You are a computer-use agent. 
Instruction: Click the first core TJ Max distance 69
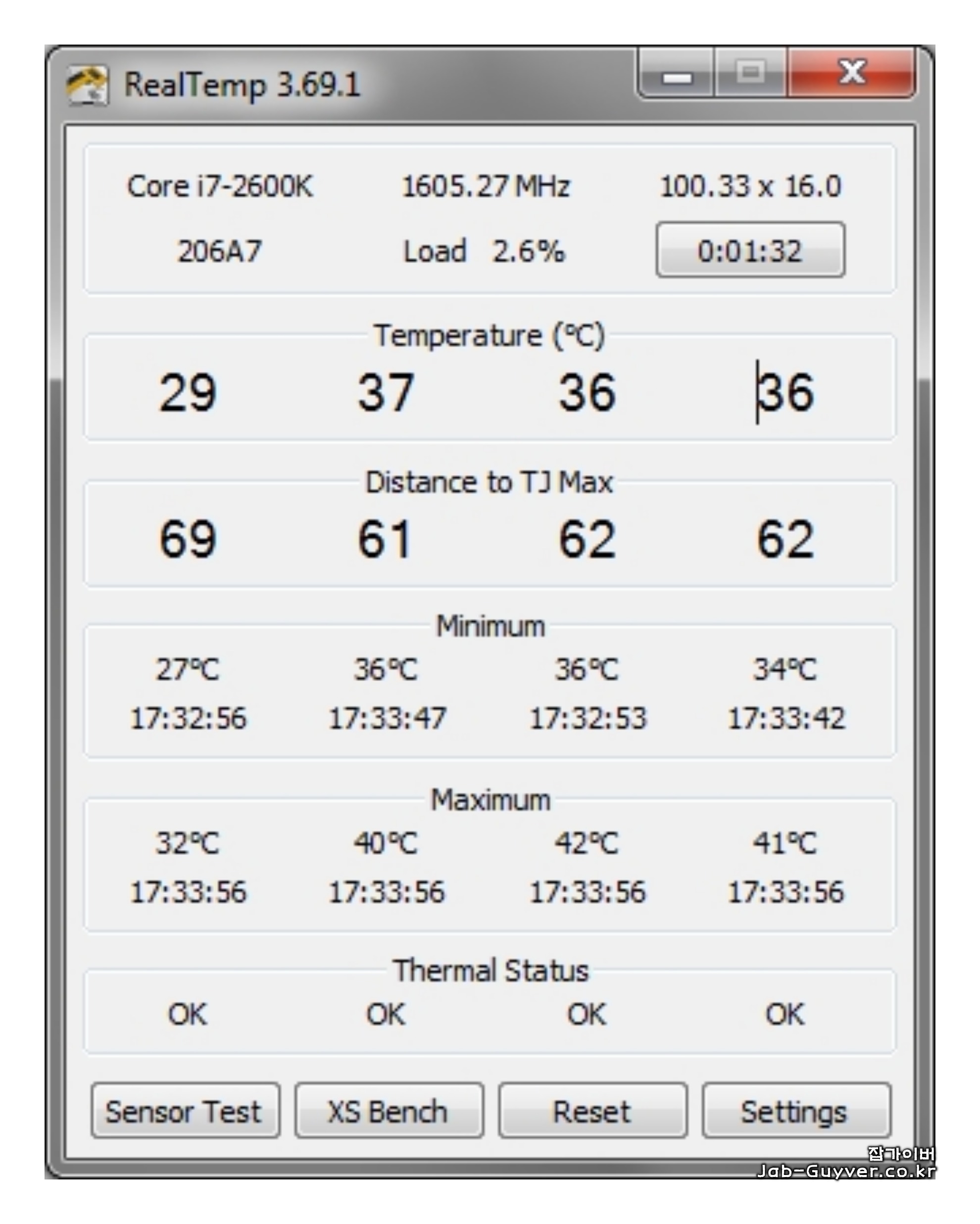pos(188,539)
